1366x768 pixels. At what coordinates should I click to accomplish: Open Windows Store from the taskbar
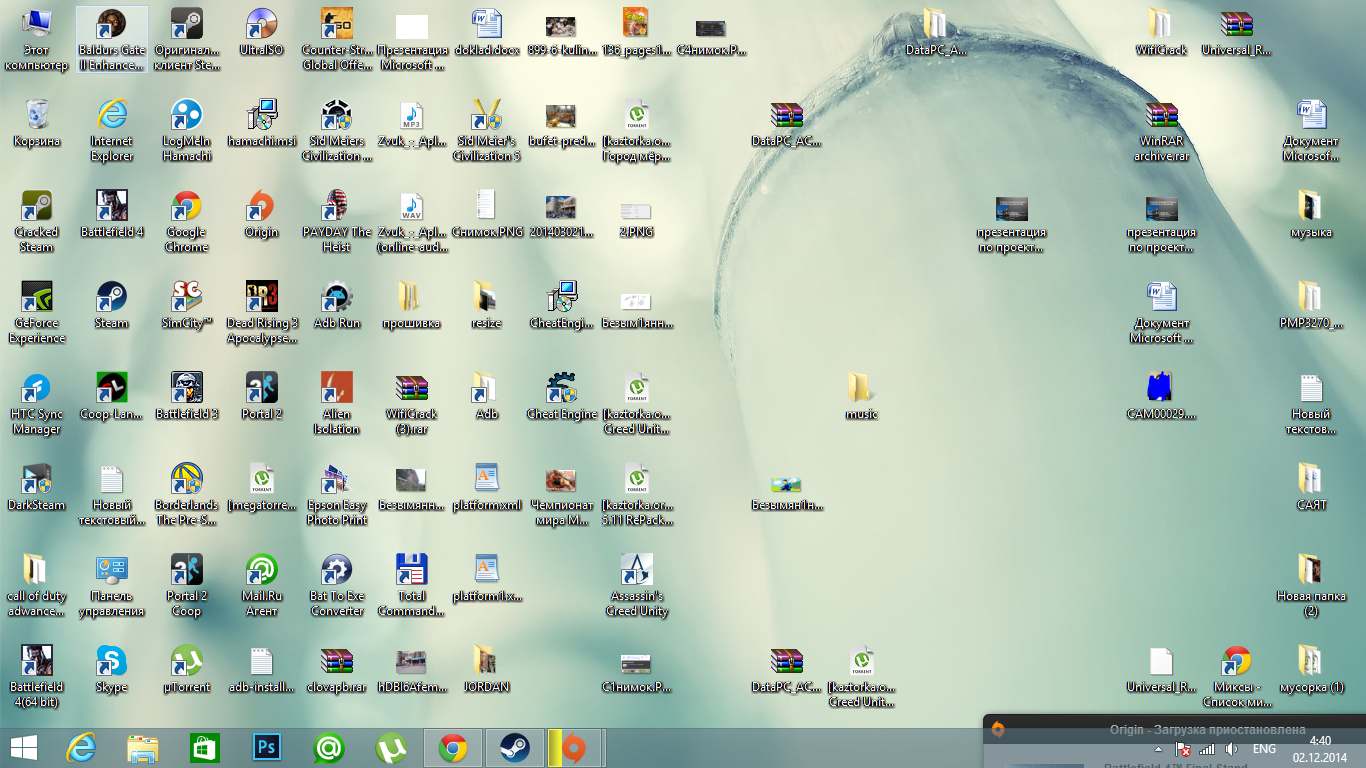tap(205, 748)
